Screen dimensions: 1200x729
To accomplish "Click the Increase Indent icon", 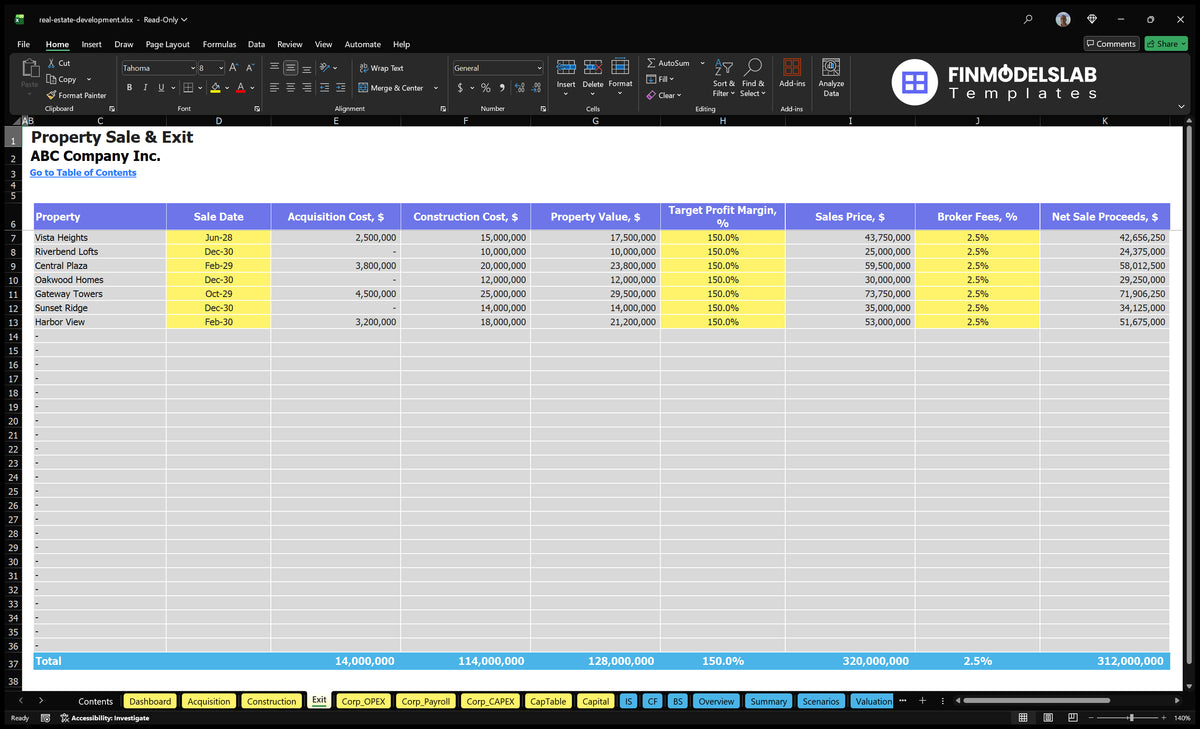I will coord(340,88).
